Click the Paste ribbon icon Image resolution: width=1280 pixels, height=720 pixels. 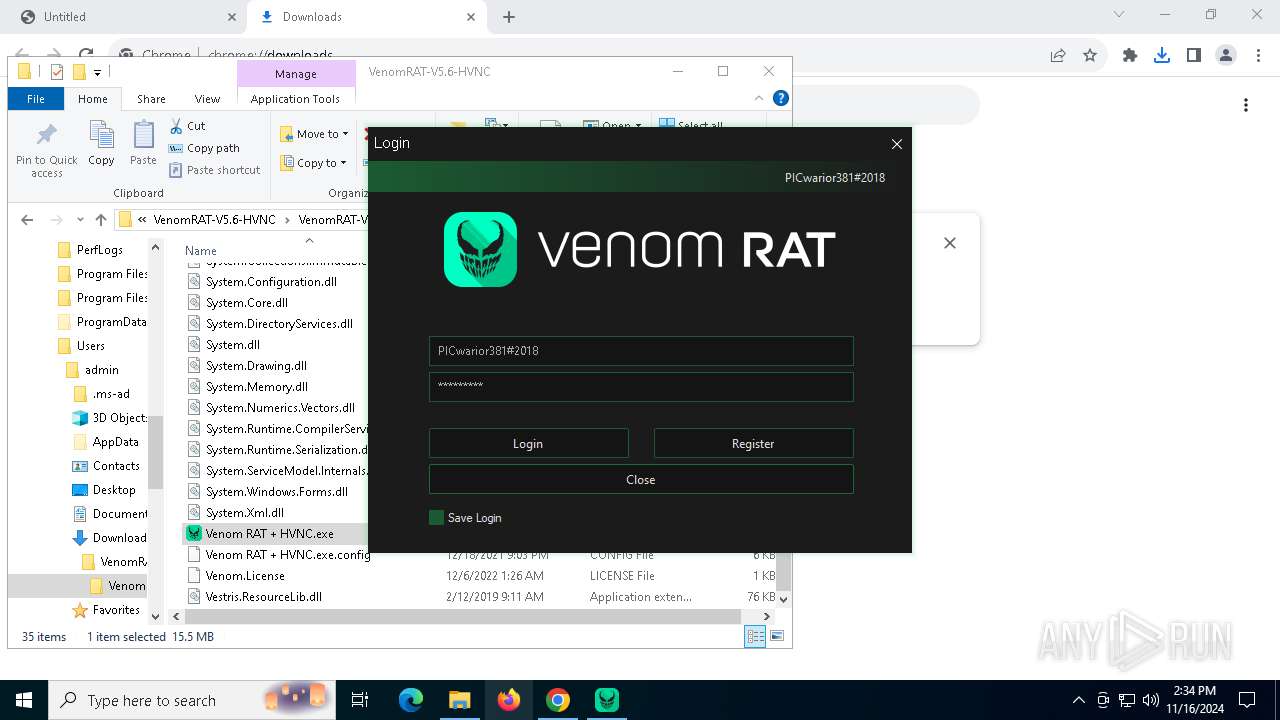[x=143, y=143]
